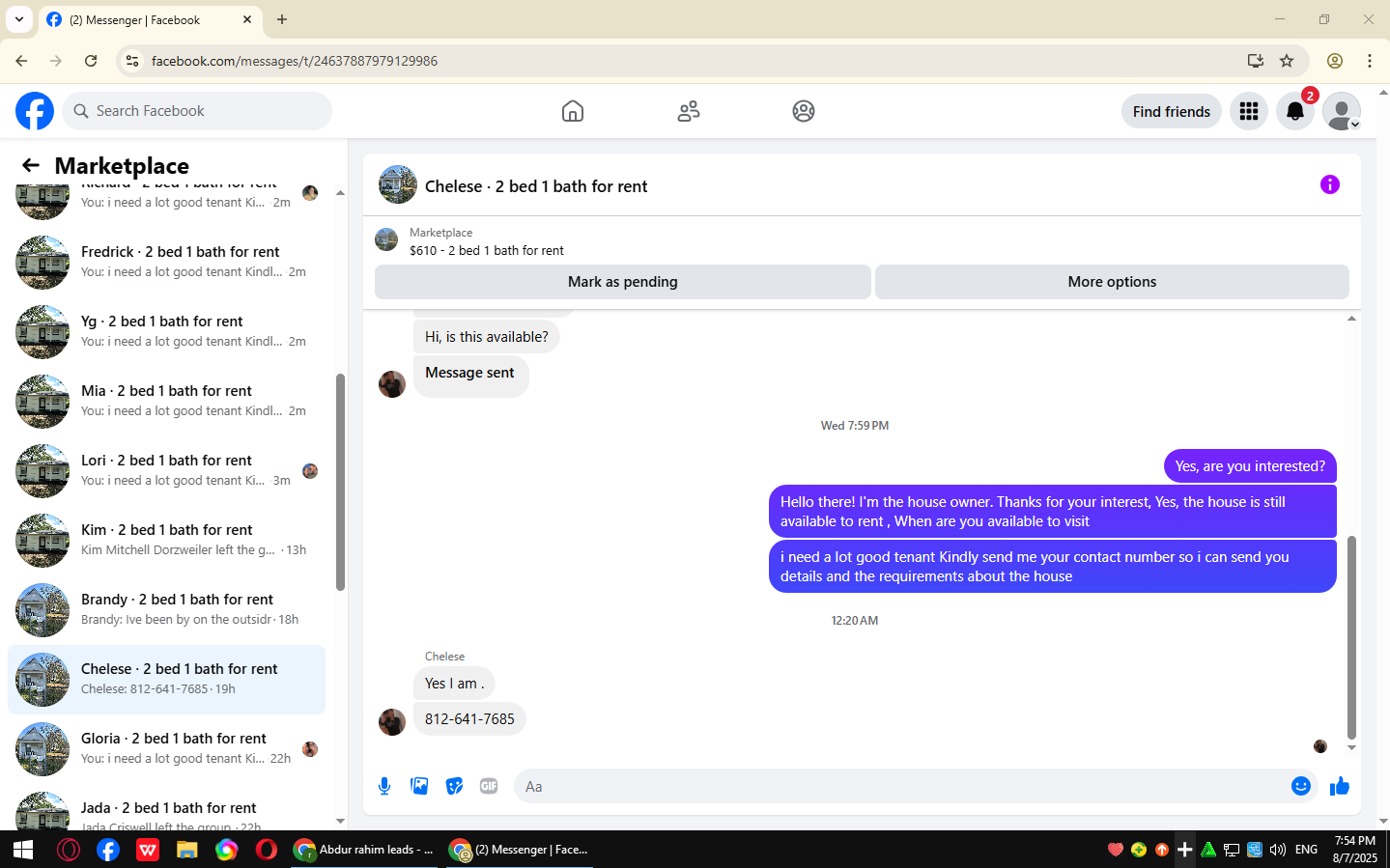This screenshot has height=868, width=1390.
Task: Open the Jada conversation
Action: 166,809
